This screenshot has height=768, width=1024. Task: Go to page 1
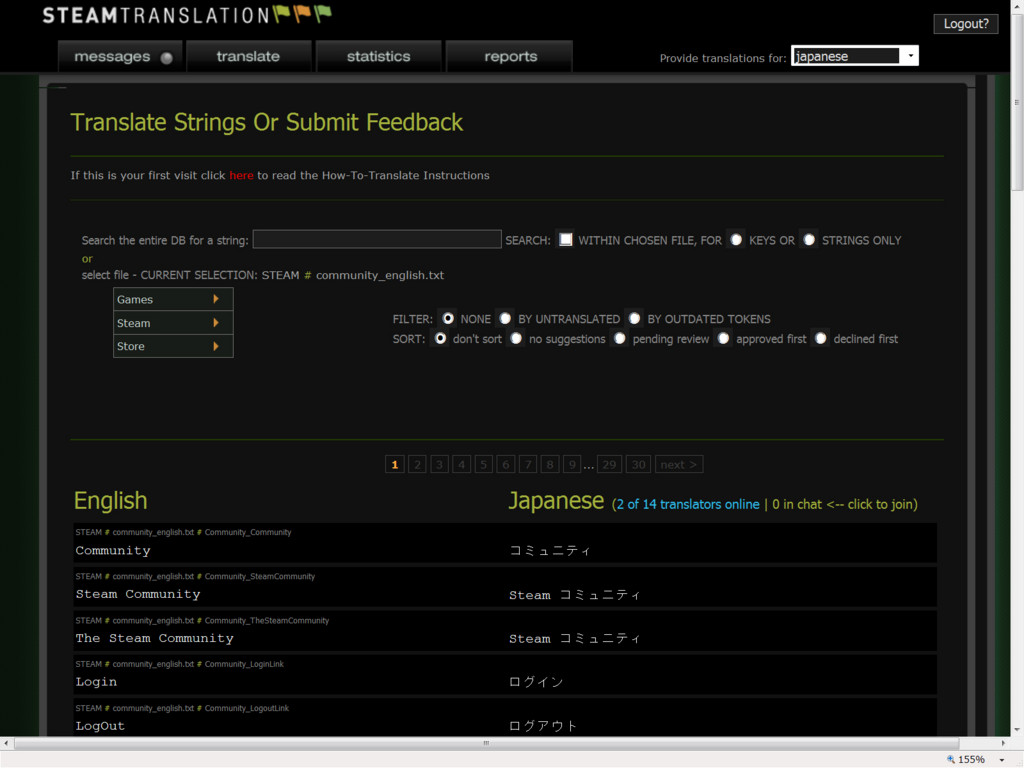[394, 464]
